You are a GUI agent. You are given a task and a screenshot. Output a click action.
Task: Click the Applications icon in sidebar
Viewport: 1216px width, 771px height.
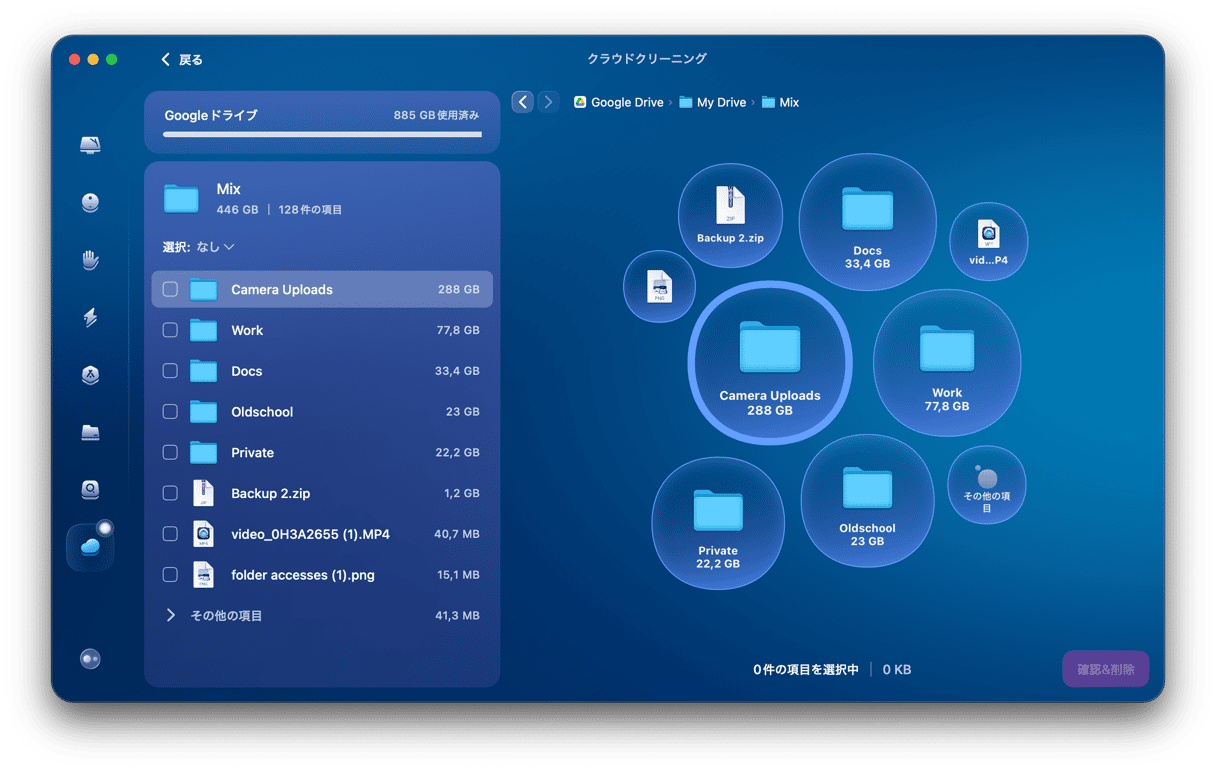click(x=90, y=375)
